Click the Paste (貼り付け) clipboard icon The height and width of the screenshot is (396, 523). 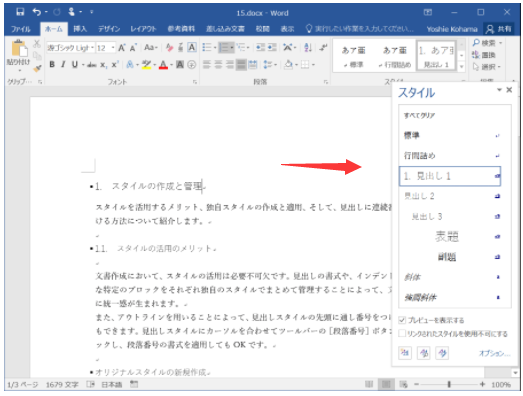19,49
